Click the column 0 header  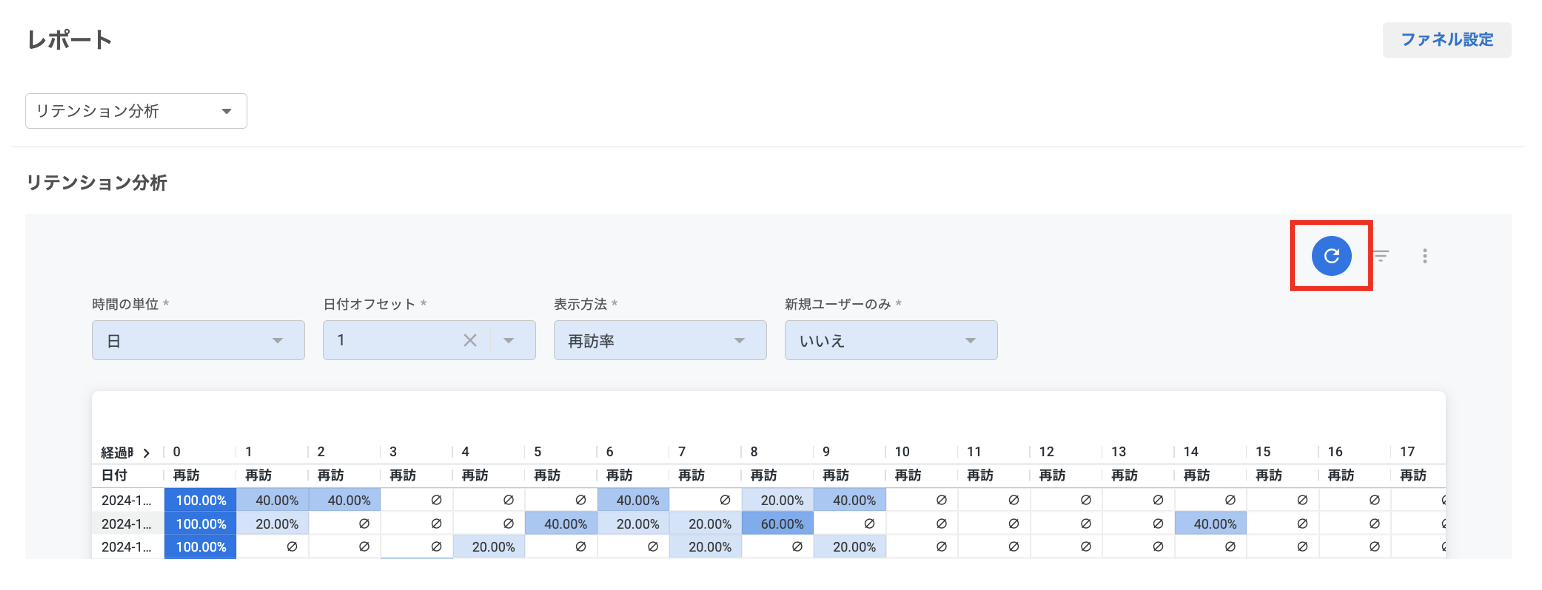177,452
